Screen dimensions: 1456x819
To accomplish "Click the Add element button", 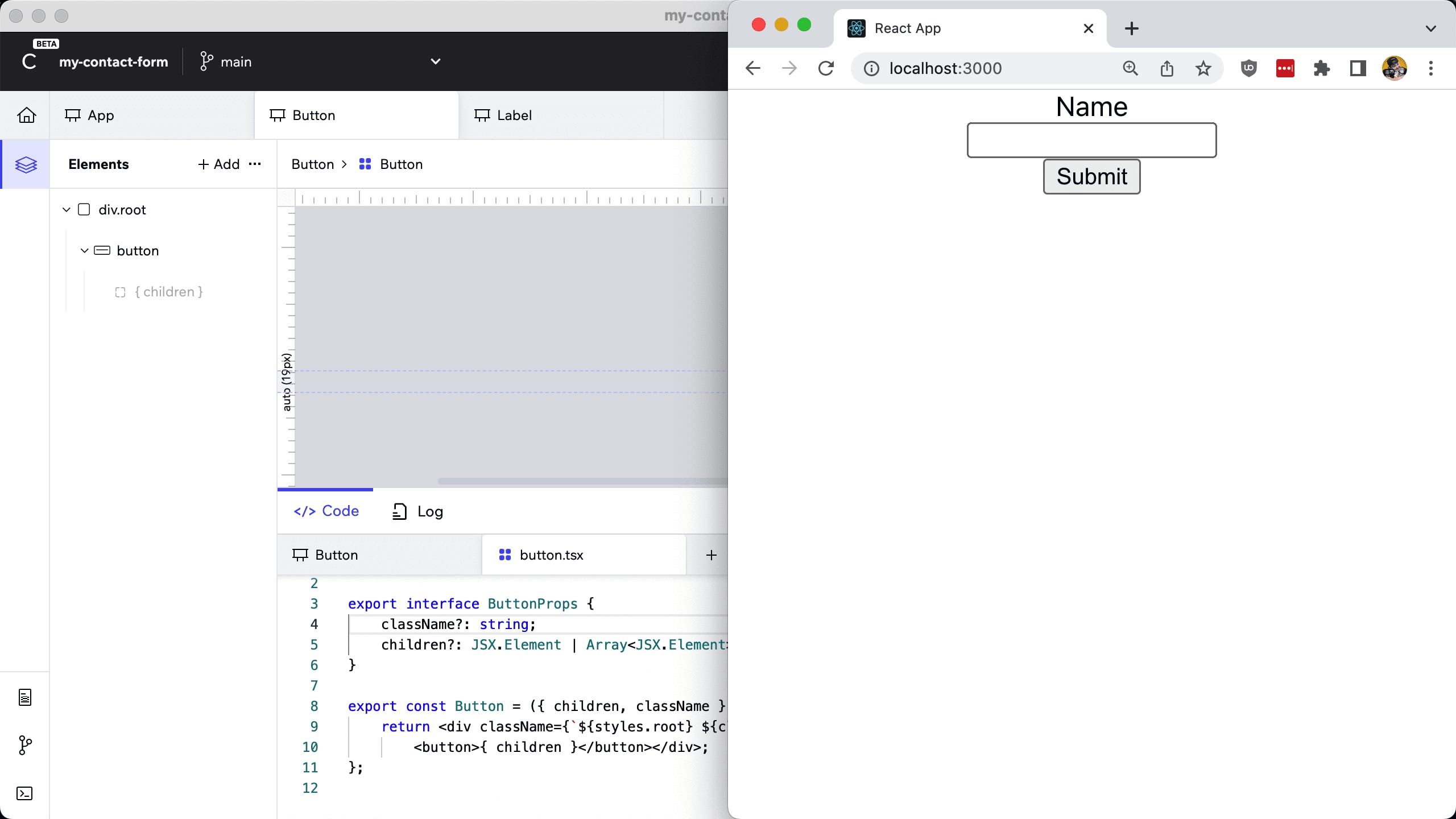I will (x=219, y=164).
